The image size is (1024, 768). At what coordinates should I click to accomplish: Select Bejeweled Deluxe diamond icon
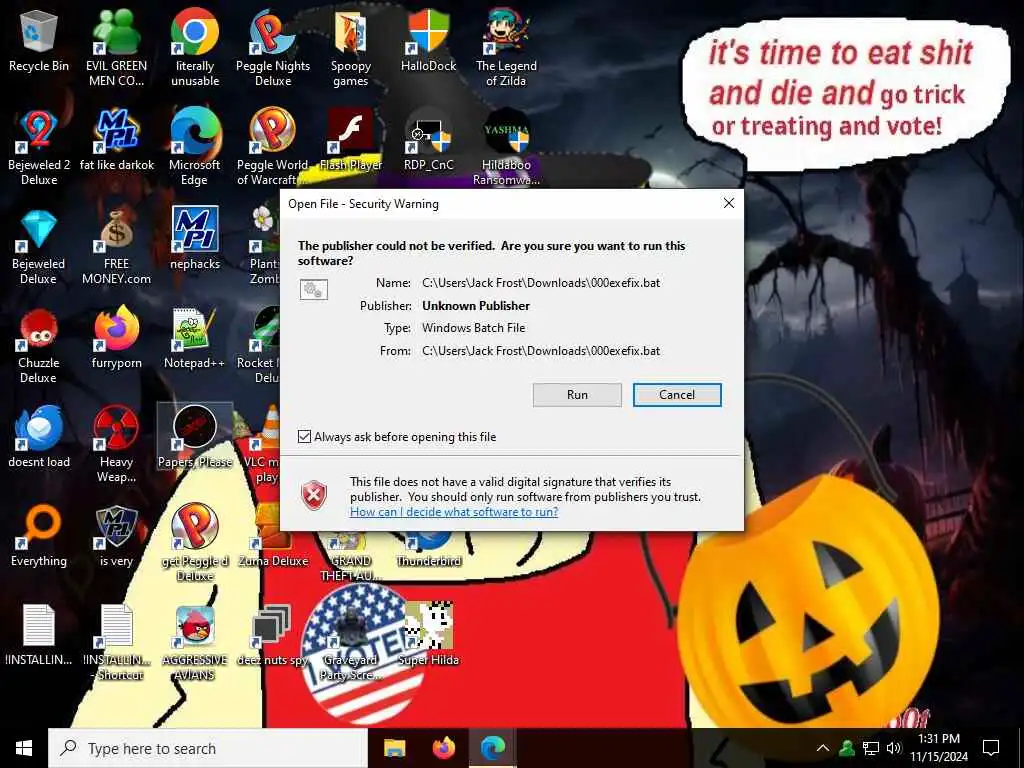click(x=39, y=245)
